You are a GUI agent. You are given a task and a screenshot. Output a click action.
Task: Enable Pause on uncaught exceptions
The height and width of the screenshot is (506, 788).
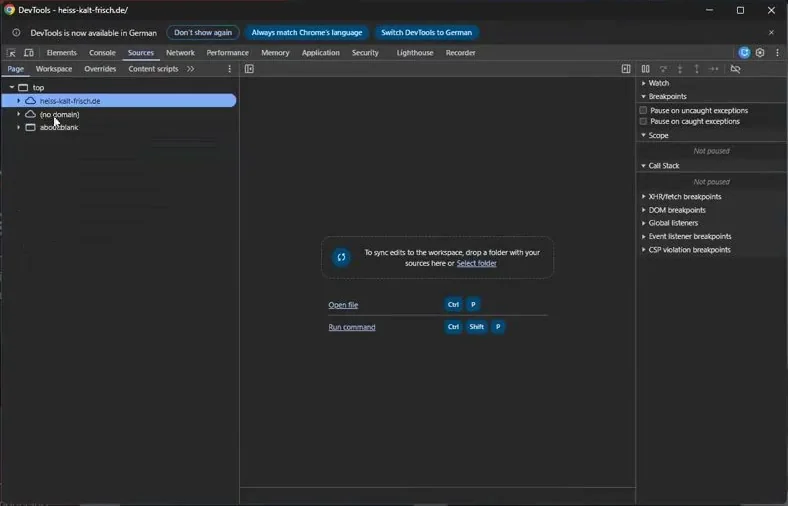coord(643,110)
